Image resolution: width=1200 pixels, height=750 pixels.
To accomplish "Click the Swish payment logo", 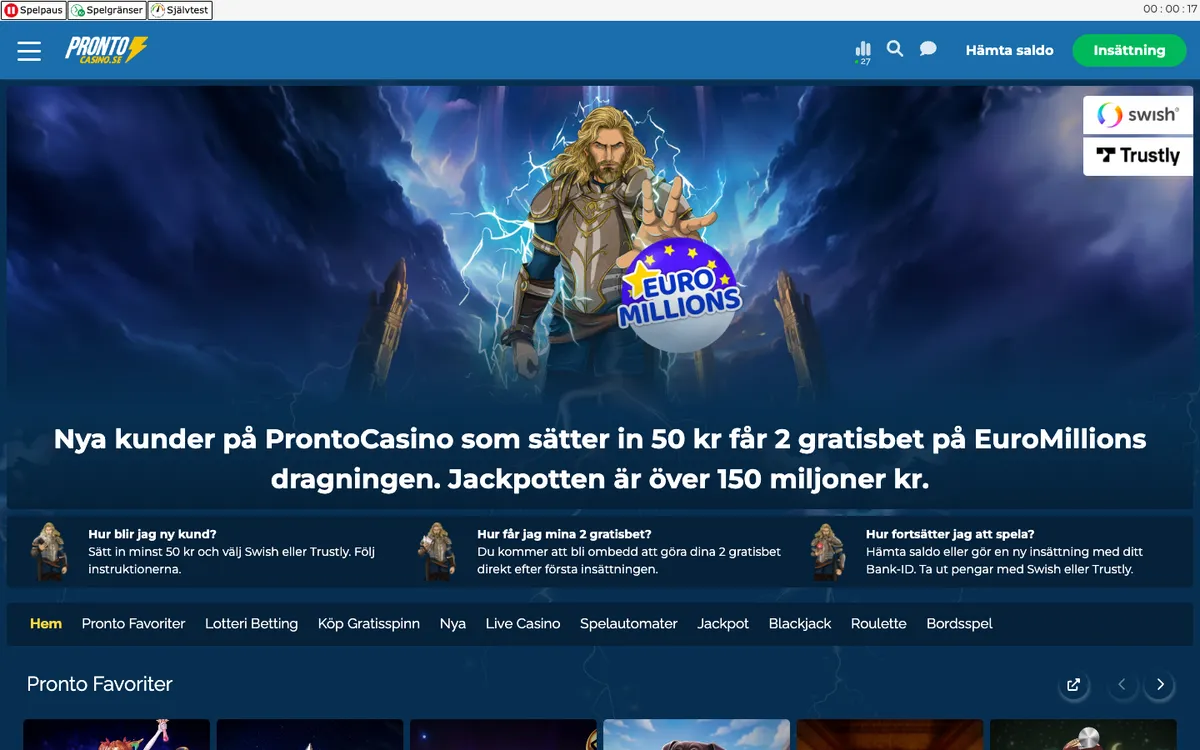I will [1138, 115].
